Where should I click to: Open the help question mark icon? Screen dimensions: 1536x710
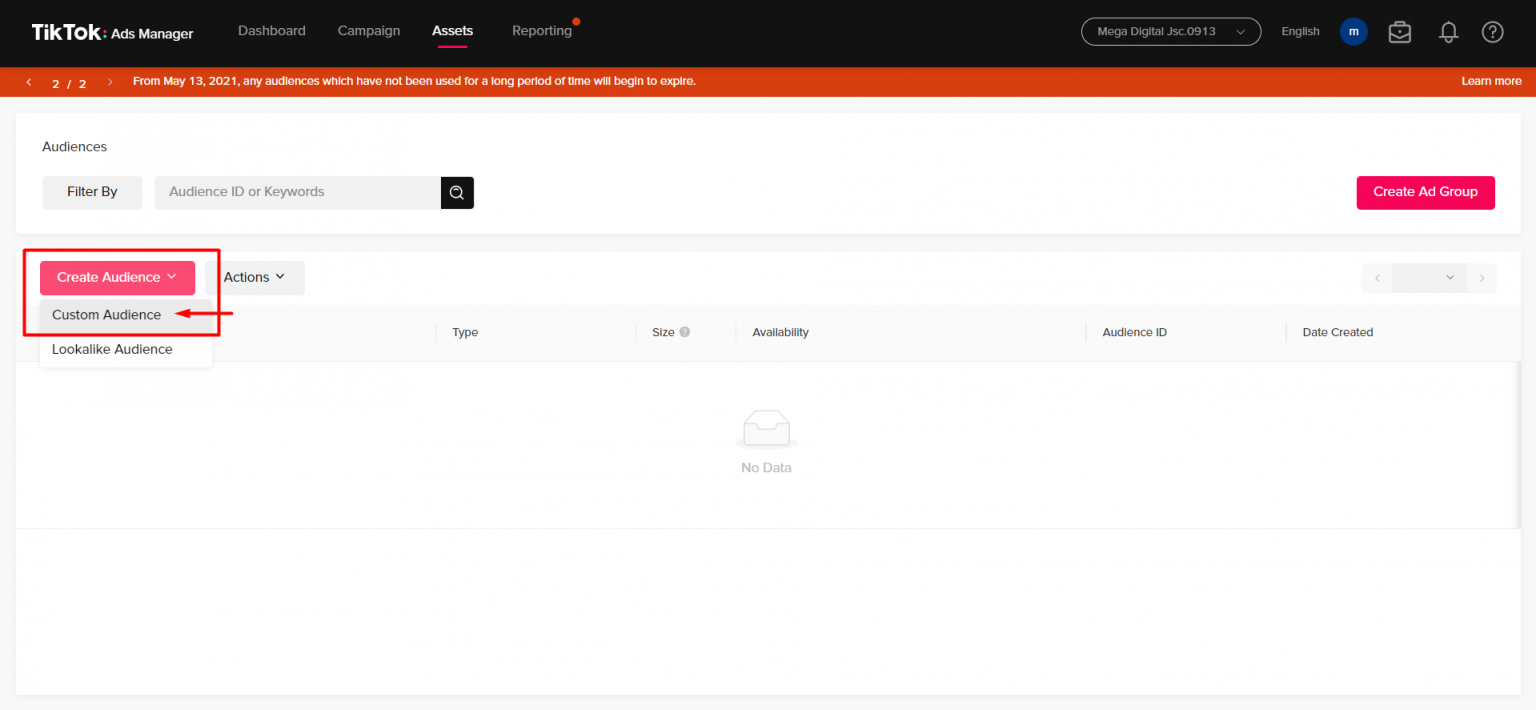(1492, 32)
